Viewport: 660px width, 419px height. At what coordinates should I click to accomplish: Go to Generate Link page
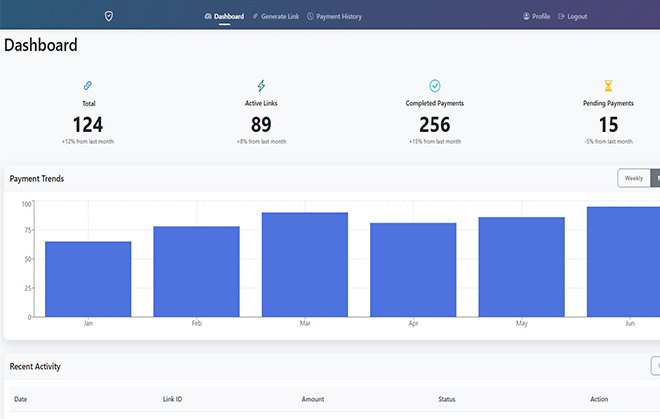click(276, 16)
